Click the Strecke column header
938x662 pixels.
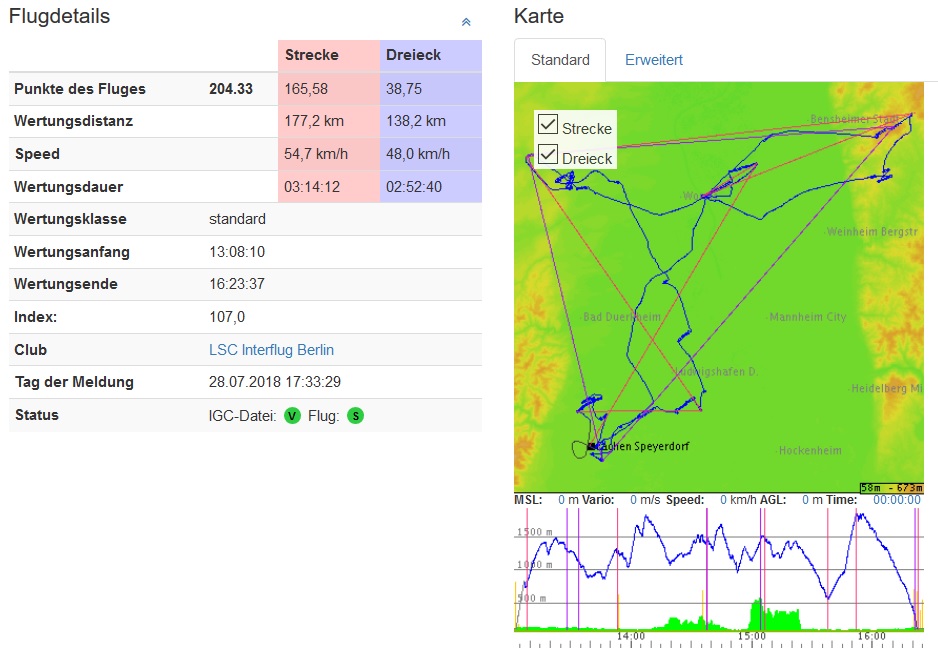[x=312, y=55]
